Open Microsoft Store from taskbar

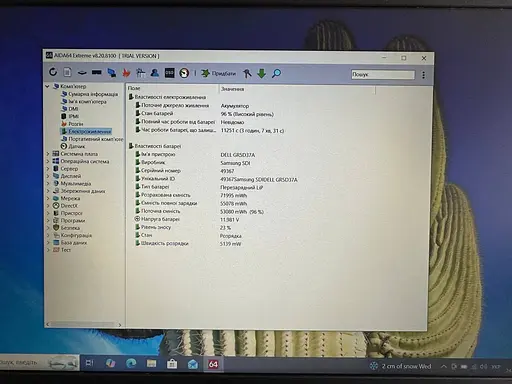pos(172,364)
